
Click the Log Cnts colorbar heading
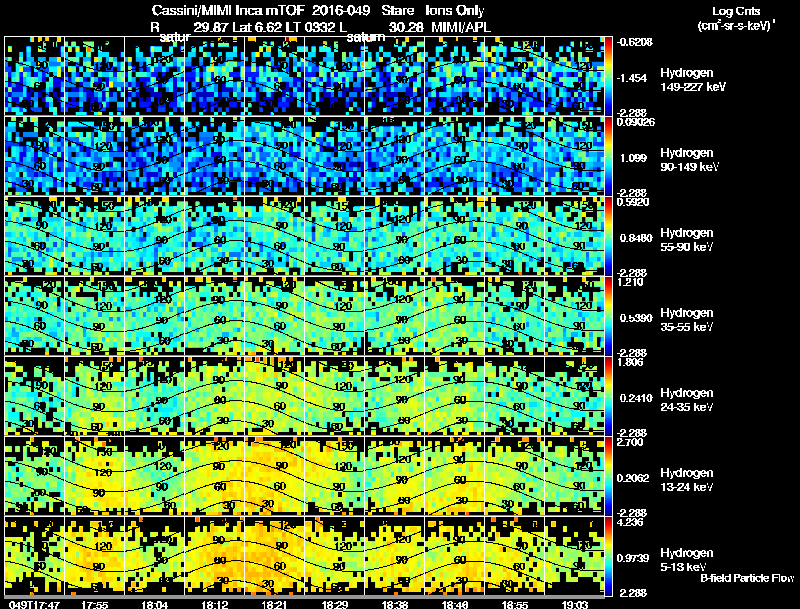[736, 11]
